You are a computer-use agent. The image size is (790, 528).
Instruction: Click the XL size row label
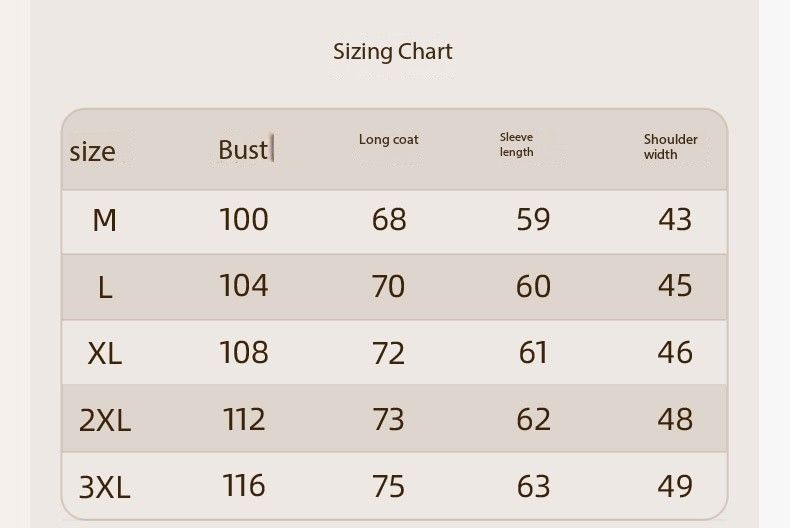[104, 353]
